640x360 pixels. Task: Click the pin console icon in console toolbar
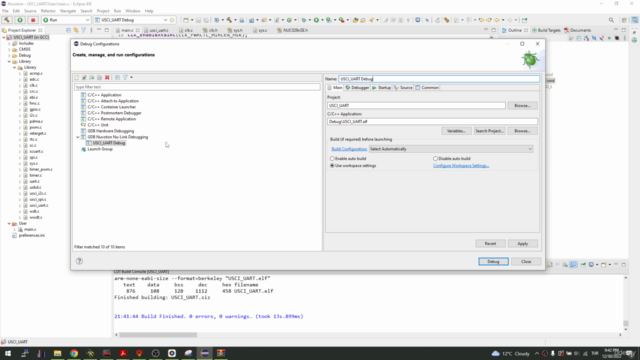pyautogui.click(x=583, y=265)
